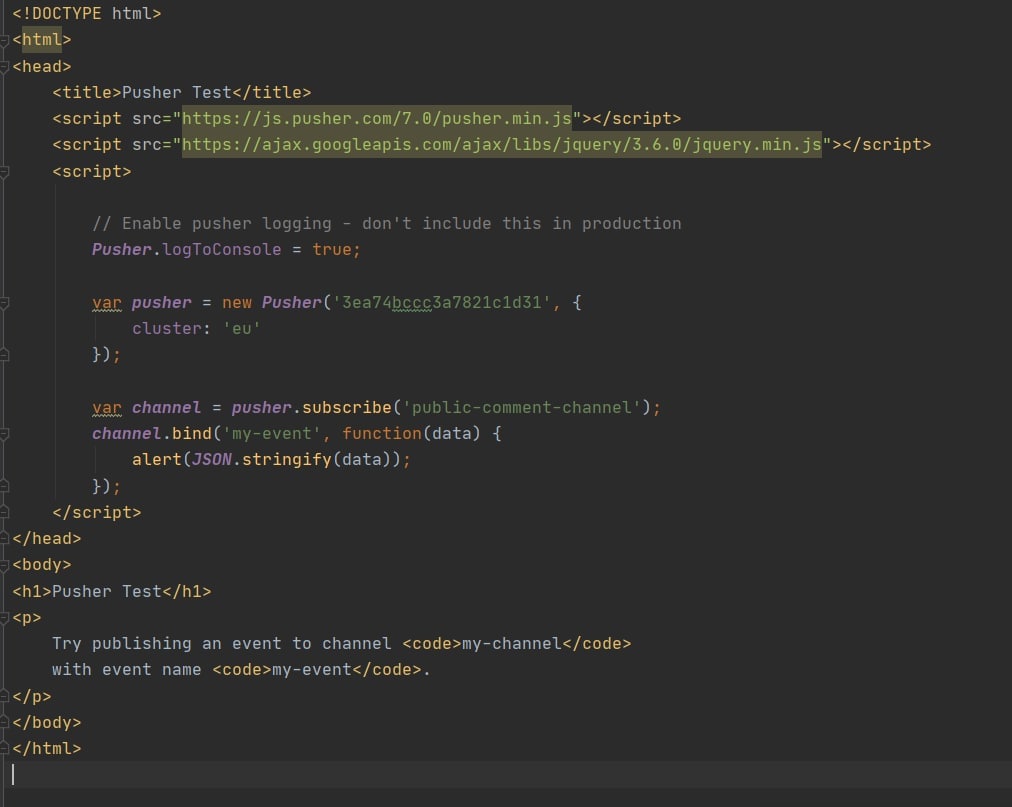Click 'my-channel' inside code tag
Image resolution: width=1012 pixels, height=807 pixels.
(x=512, y=644)
